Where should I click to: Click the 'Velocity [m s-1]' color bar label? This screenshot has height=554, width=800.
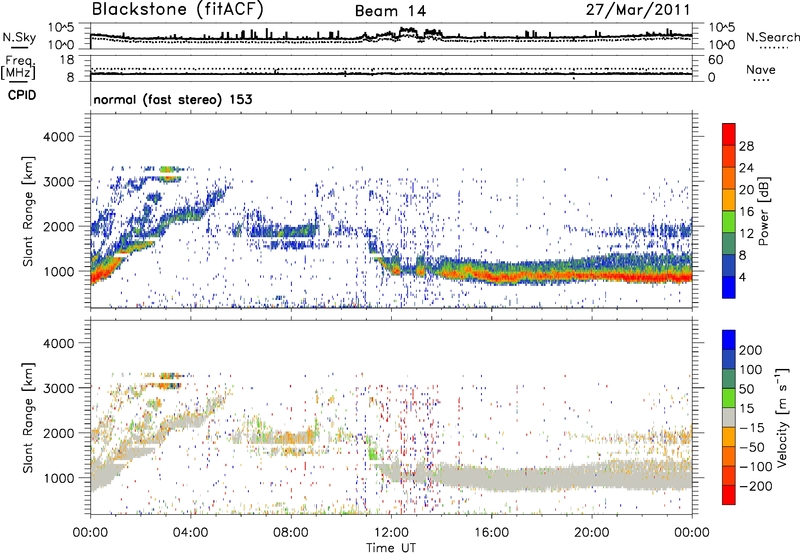[x=782, y=417]
